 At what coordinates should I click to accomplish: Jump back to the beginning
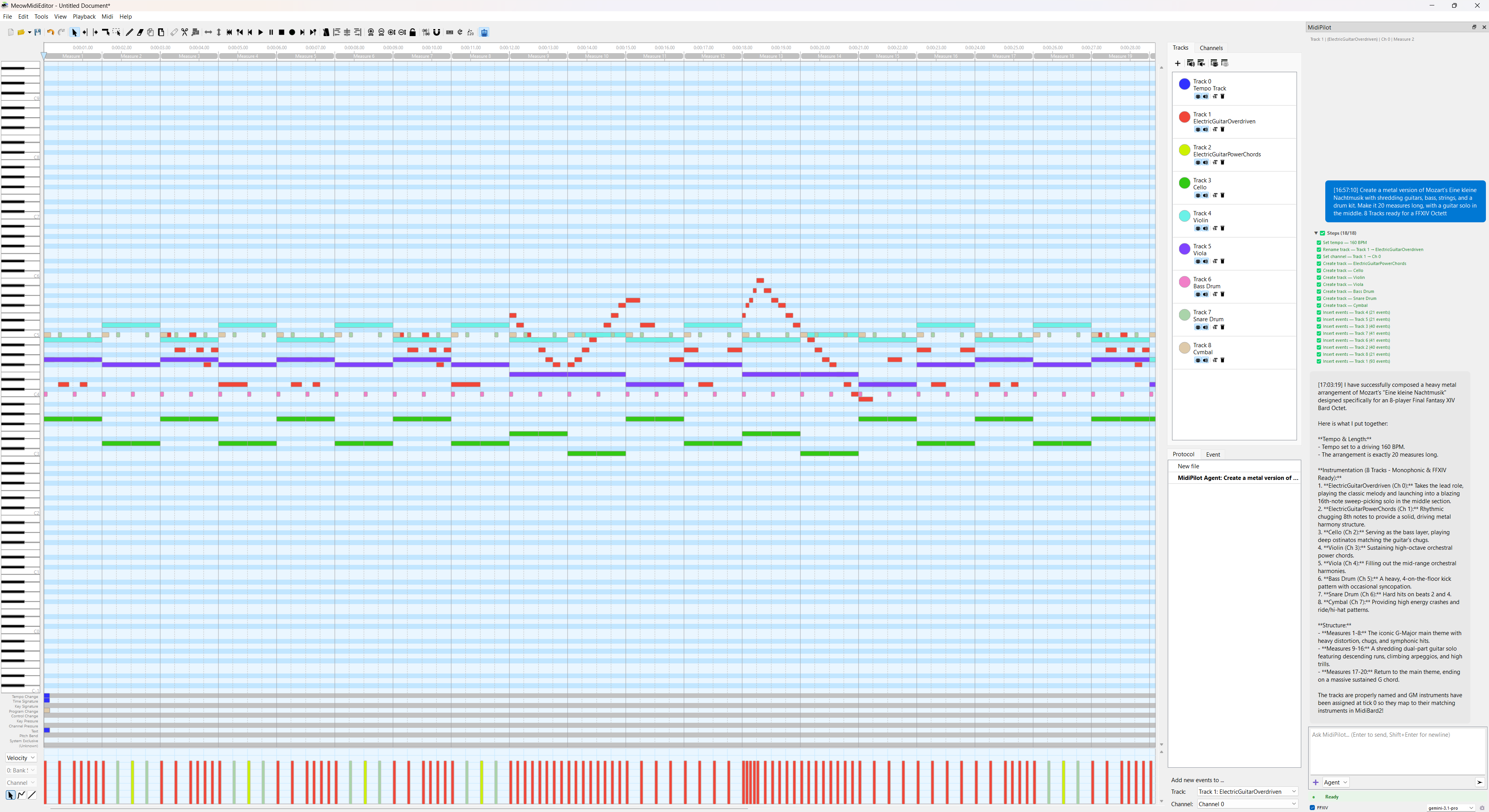229,32
